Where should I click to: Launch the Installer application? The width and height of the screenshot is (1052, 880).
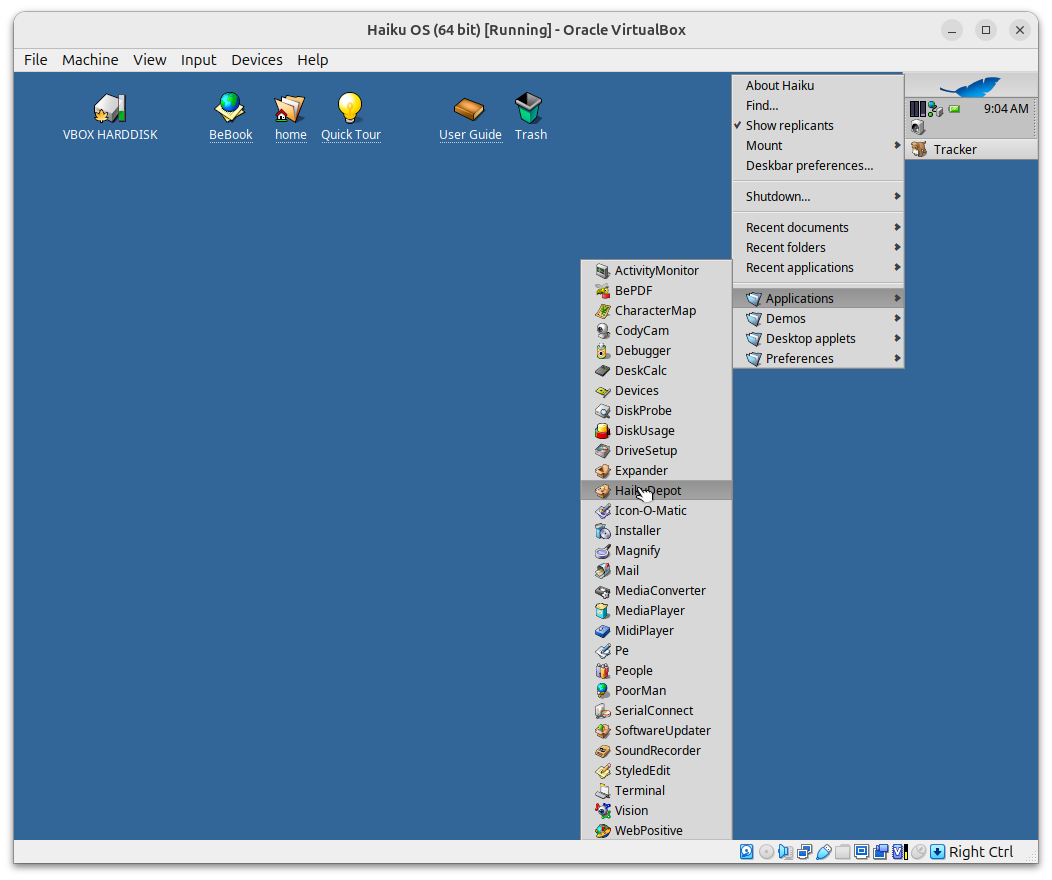(x=656, y=531)
